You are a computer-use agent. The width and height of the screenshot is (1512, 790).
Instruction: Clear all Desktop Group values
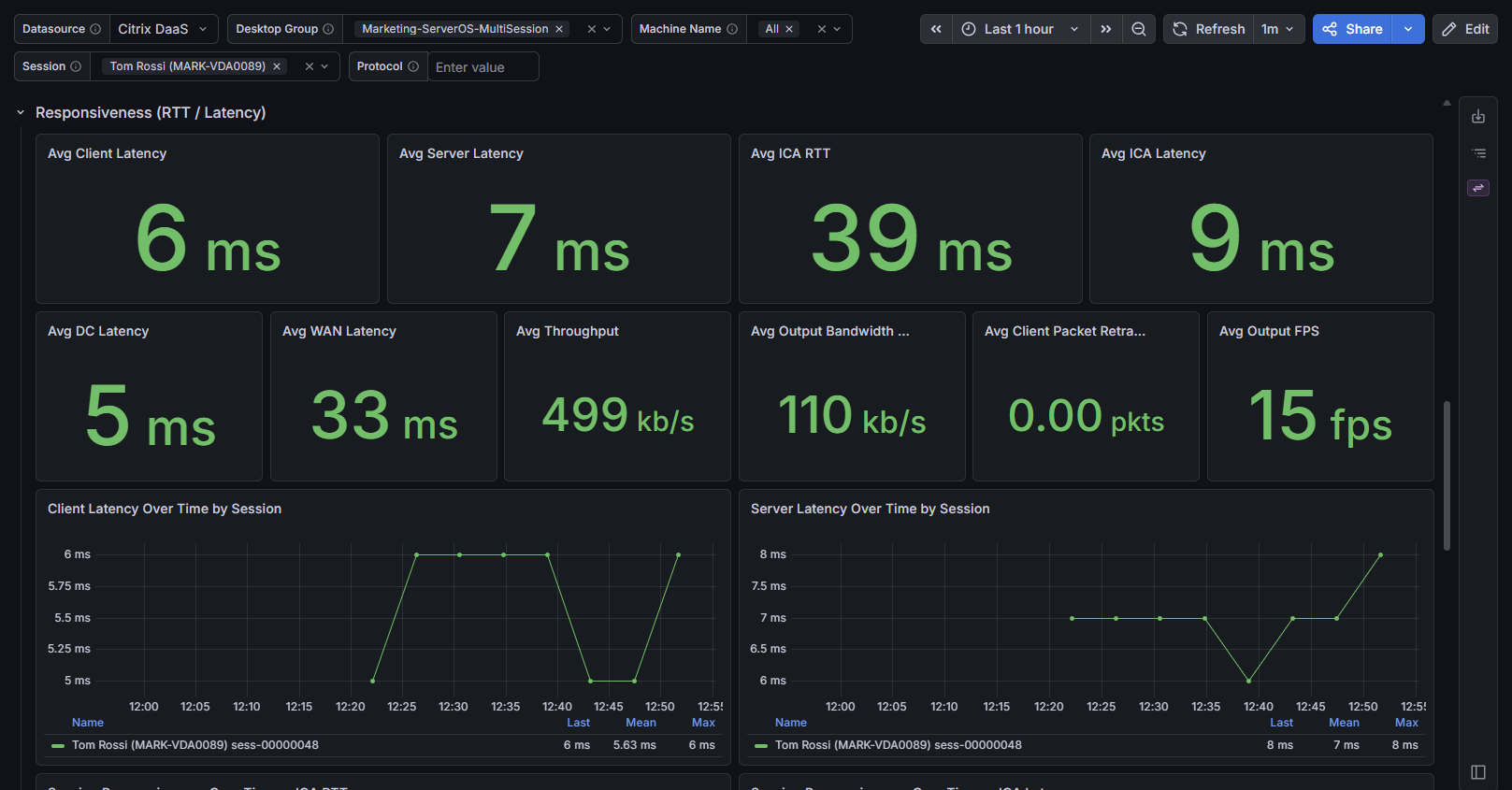pyautogui.click(x=591, y=29)
